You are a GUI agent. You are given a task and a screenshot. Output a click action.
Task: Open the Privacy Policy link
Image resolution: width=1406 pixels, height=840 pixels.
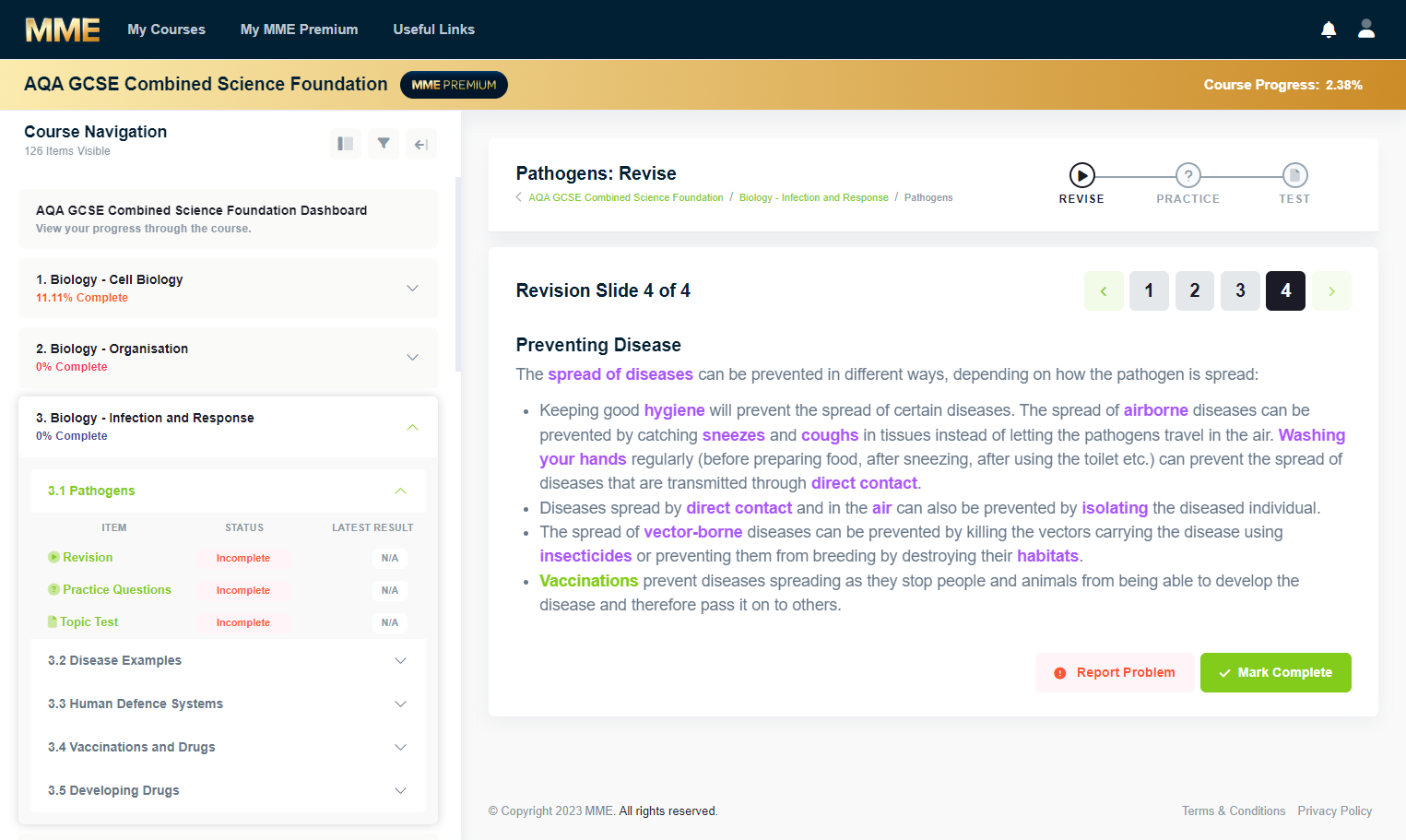[x=1334, y=811]
